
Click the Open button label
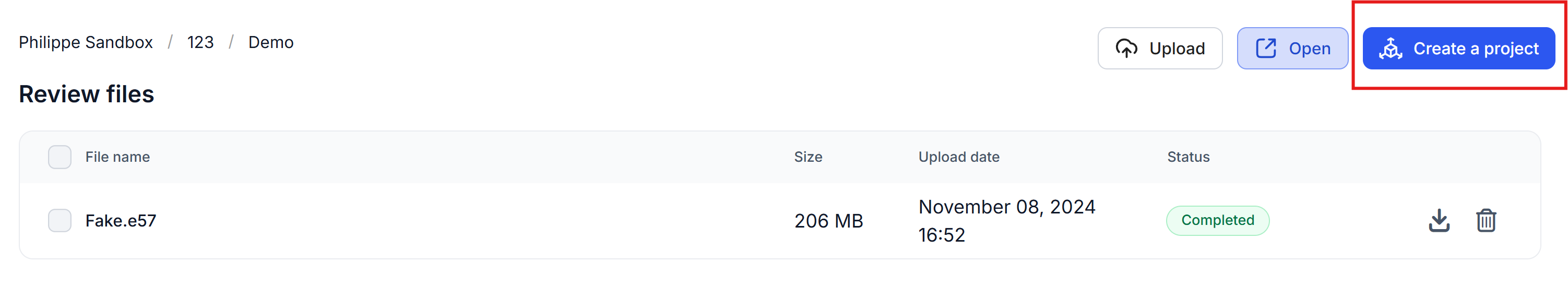point(1309,49)
